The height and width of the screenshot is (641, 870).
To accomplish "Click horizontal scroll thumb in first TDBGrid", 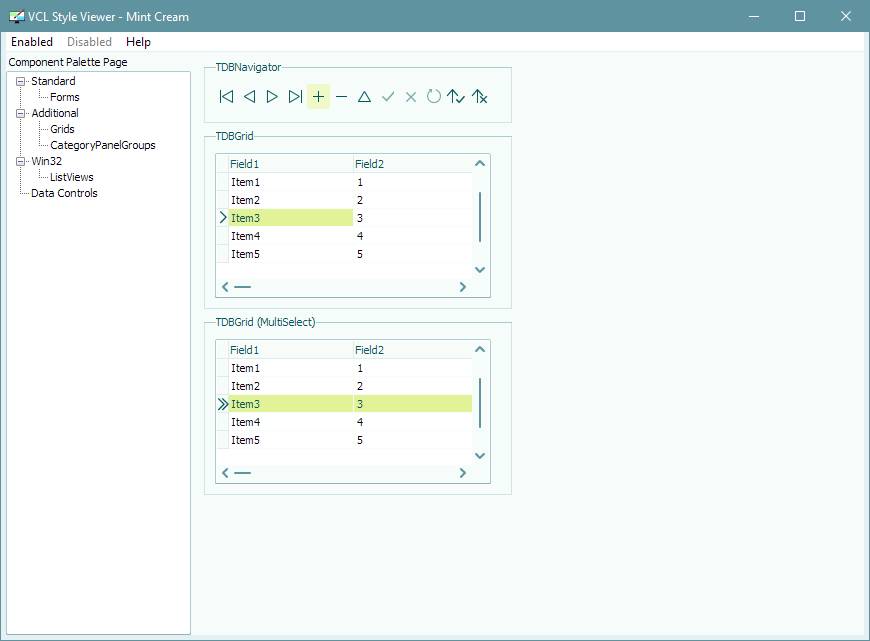I will tap(242, 287).
